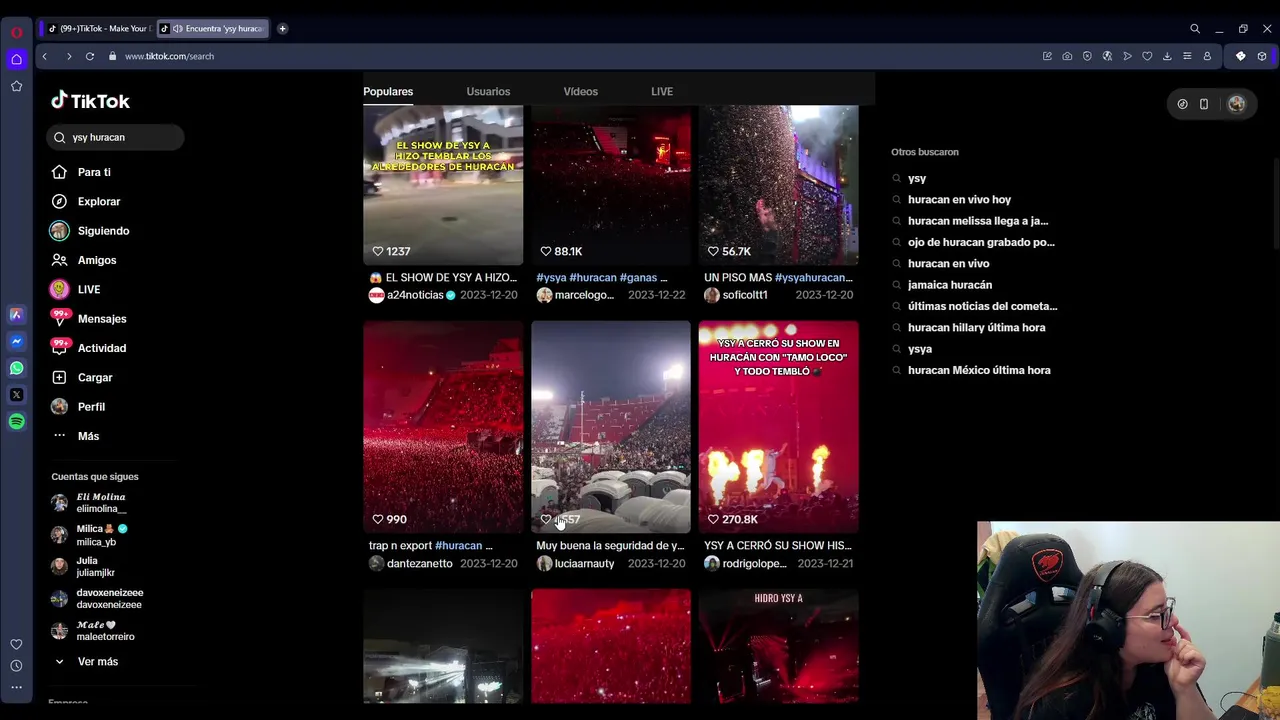
Task: Switch to Videos tab
Action: click(x=580, y=91)
